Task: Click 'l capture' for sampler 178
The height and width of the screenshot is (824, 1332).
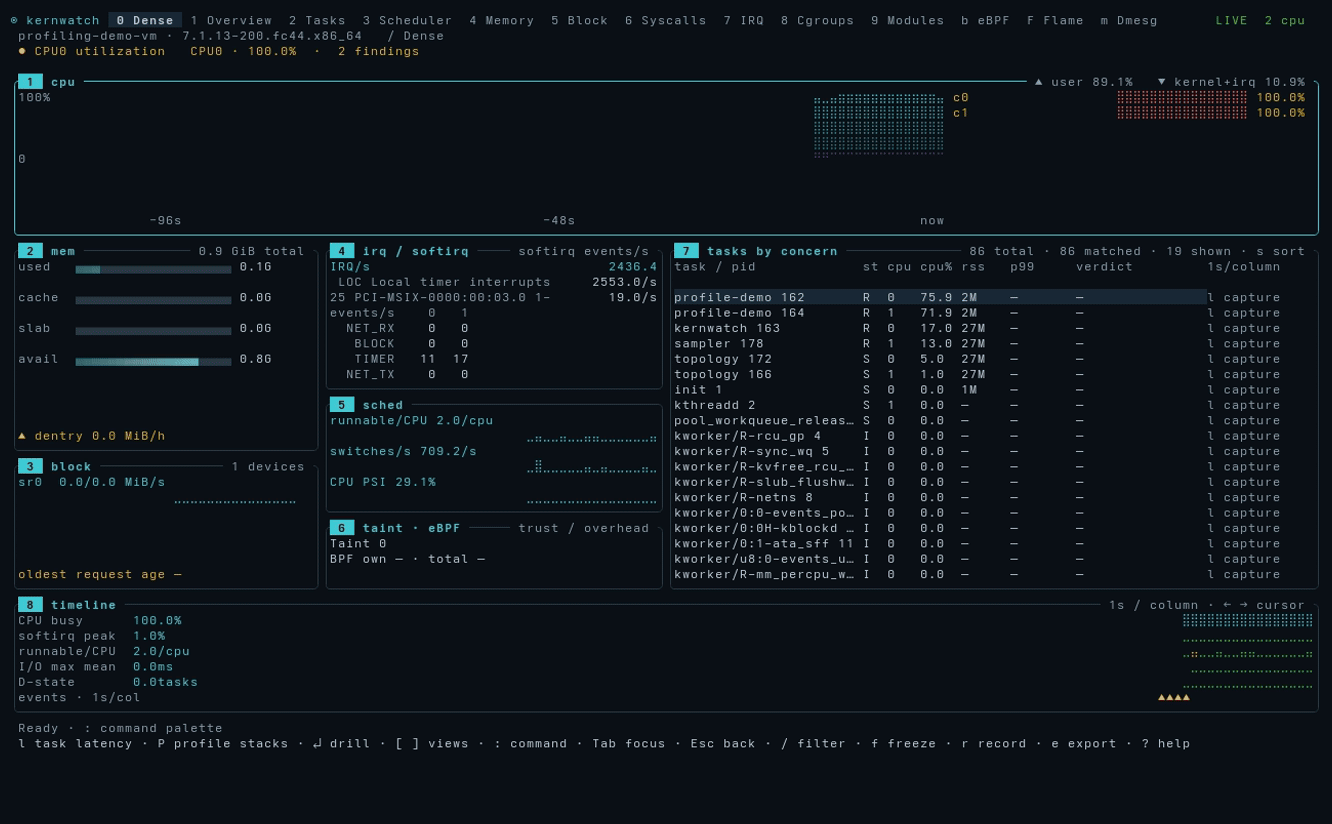Action: [x=1243, y=343]
